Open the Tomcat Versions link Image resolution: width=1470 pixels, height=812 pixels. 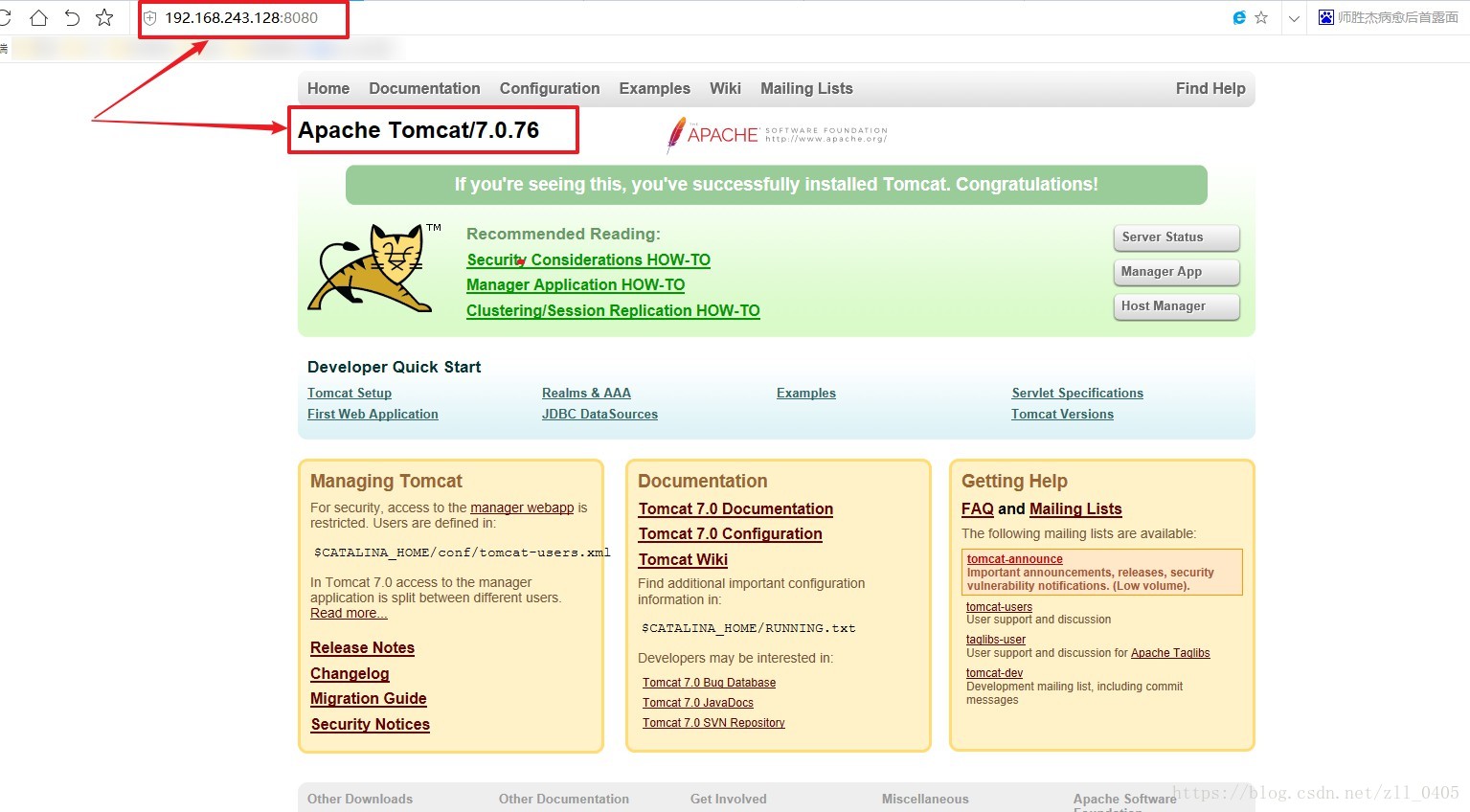click(x=1062, y=414)
